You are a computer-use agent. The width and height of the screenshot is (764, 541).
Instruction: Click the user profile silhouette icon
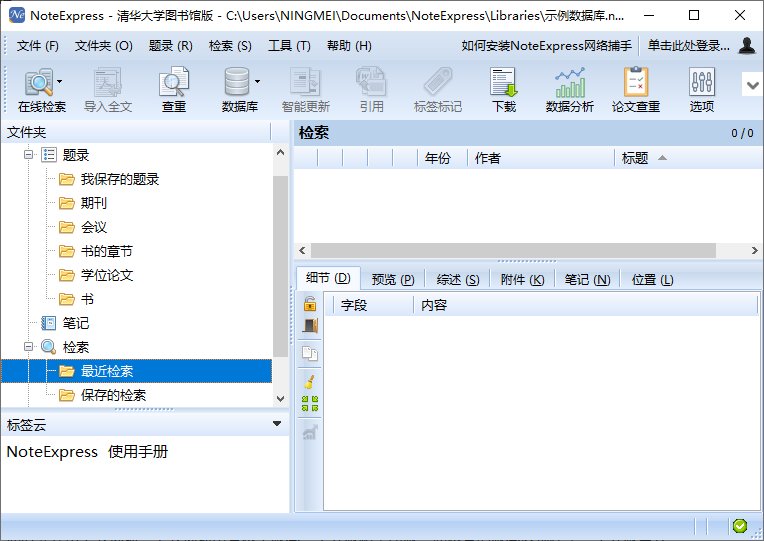[x=747, y=45]
